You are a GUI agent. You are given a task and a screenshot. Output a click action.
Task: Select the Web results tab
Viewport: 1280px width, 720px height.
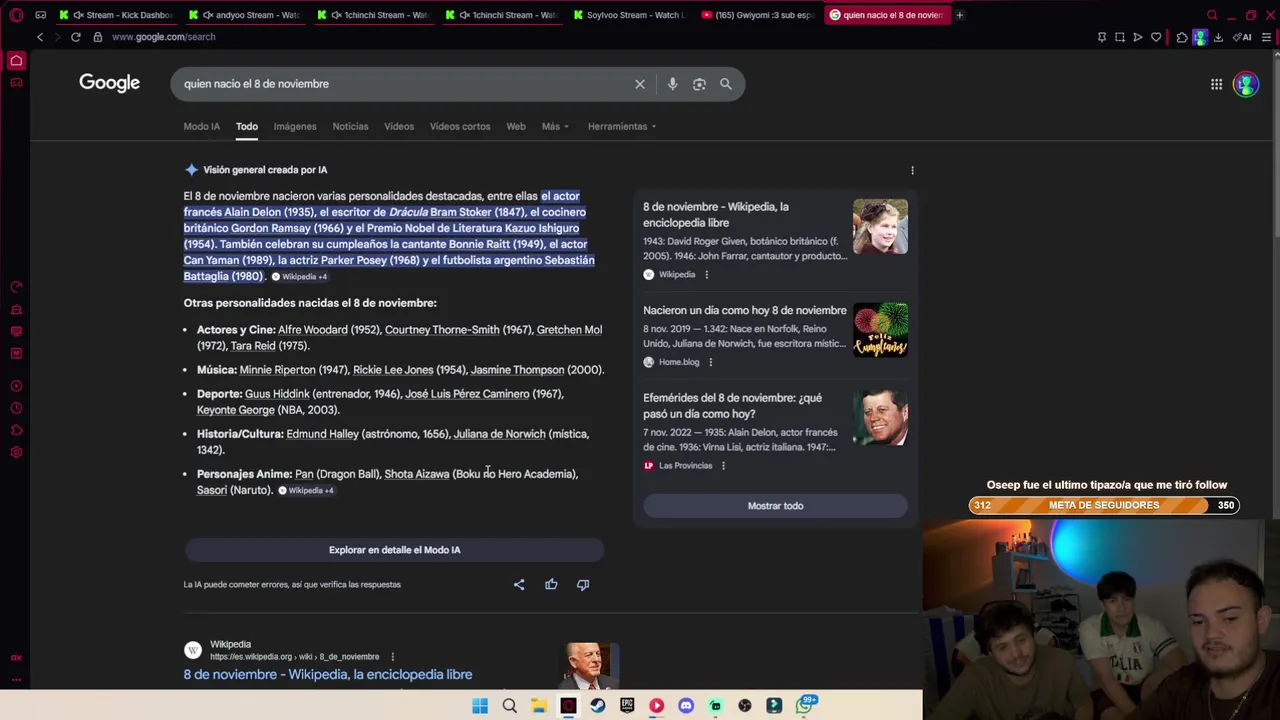516,126
